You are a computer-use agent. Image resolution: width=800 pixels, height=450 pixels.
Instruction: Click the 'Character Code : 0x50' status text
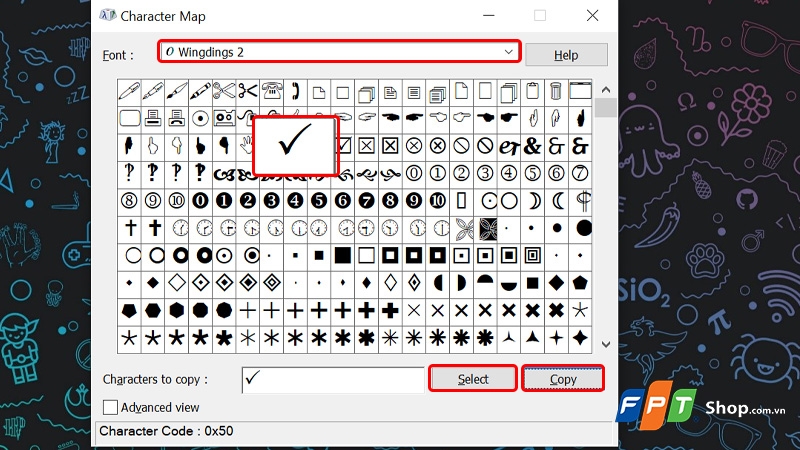click(x=166, y=431)
